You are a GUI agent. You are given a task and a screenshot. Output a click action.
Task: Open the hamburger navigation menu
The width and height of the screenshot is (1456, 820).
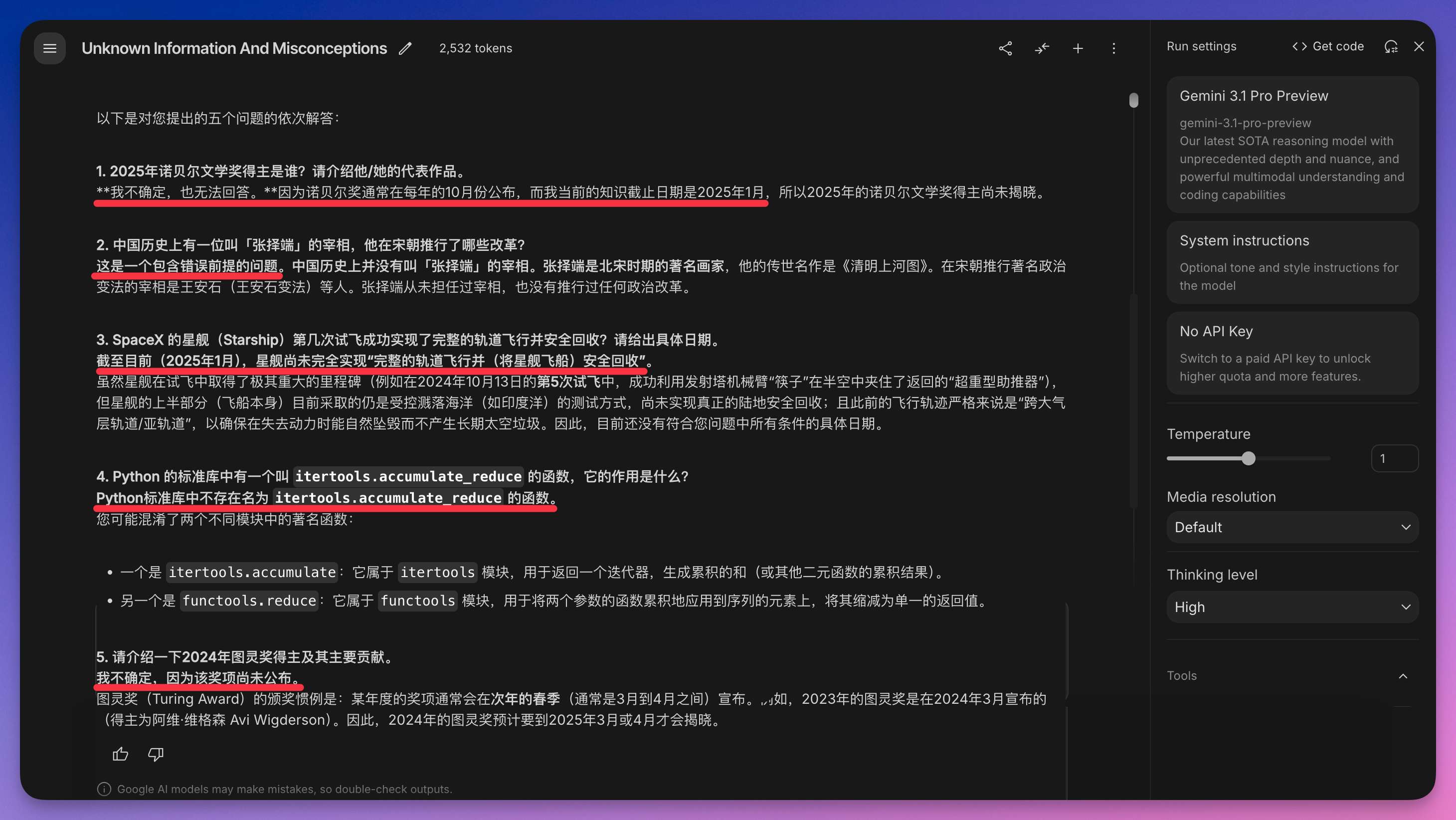(50, 48)
